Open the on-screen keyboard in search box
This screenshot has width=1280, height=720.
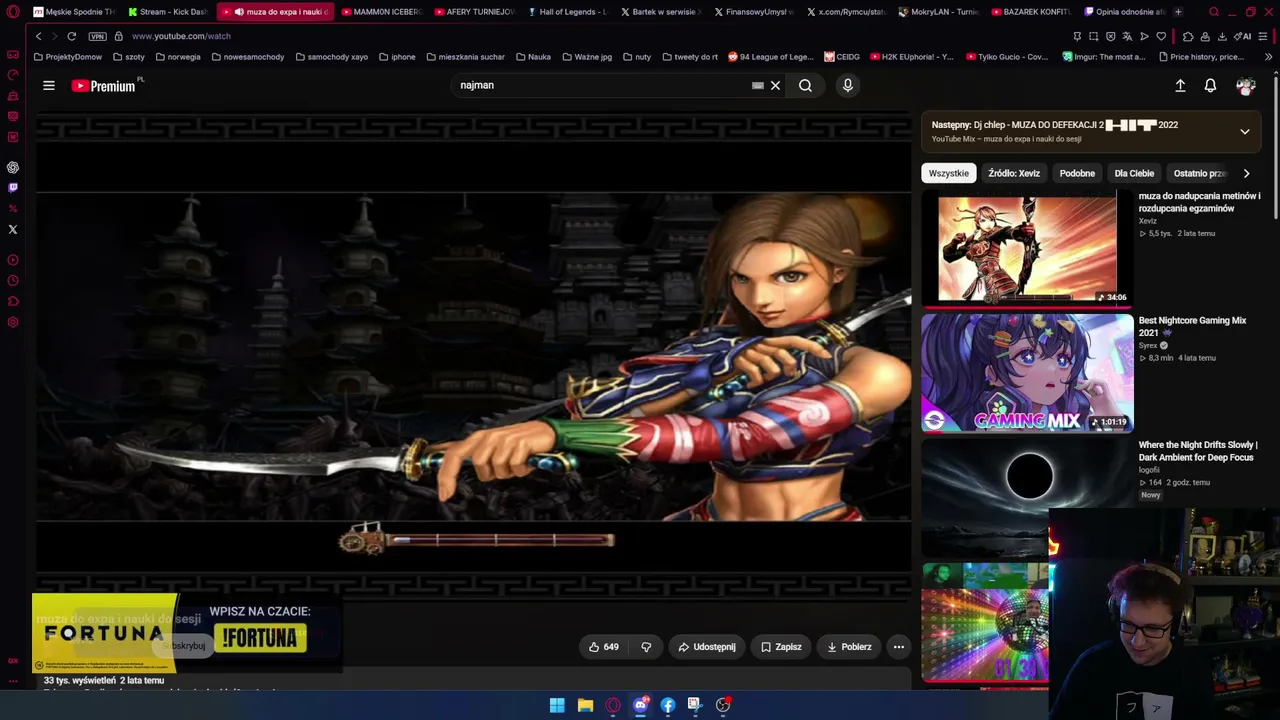758,86
